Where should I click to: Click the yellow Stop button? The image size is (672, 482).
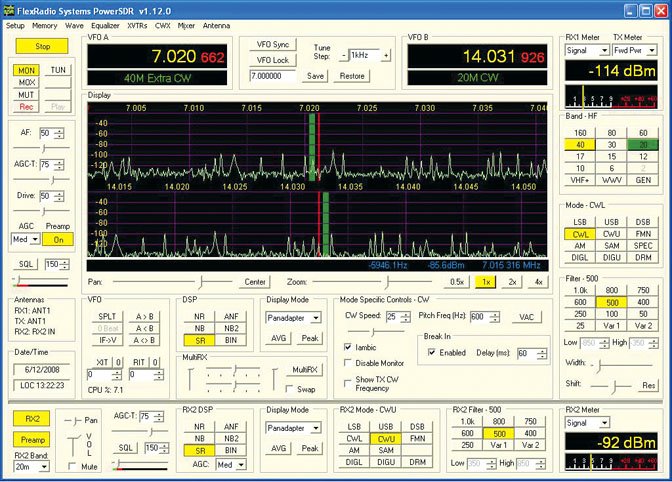42,46
